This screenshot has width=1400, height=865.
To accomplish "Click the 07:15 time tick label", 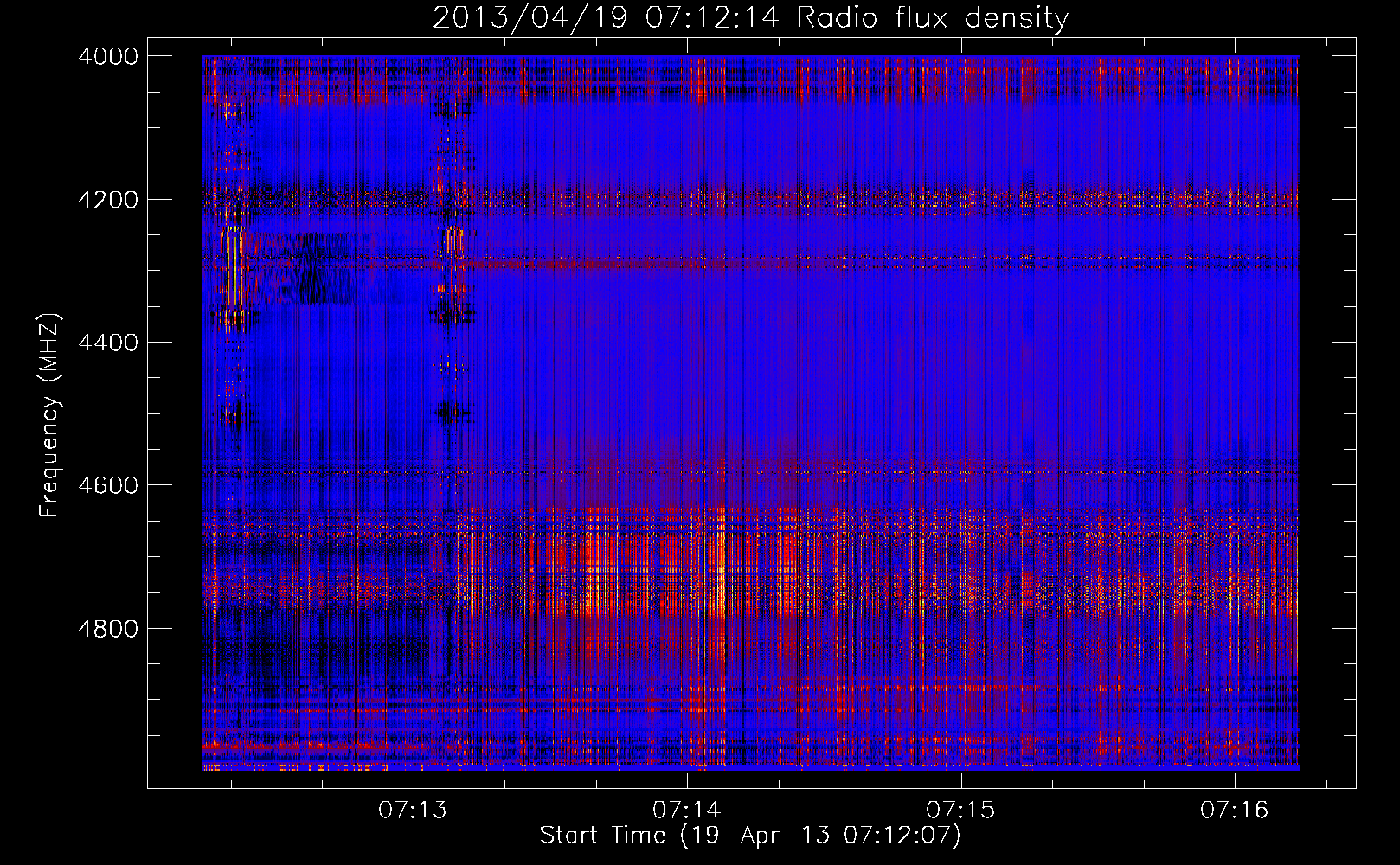I will tap(960, 810).
